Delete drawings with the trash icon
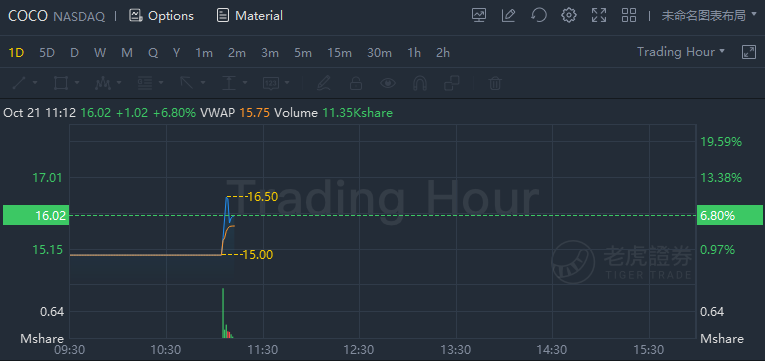The width and height of the screenshot is (765, 361). coord(495,83)
